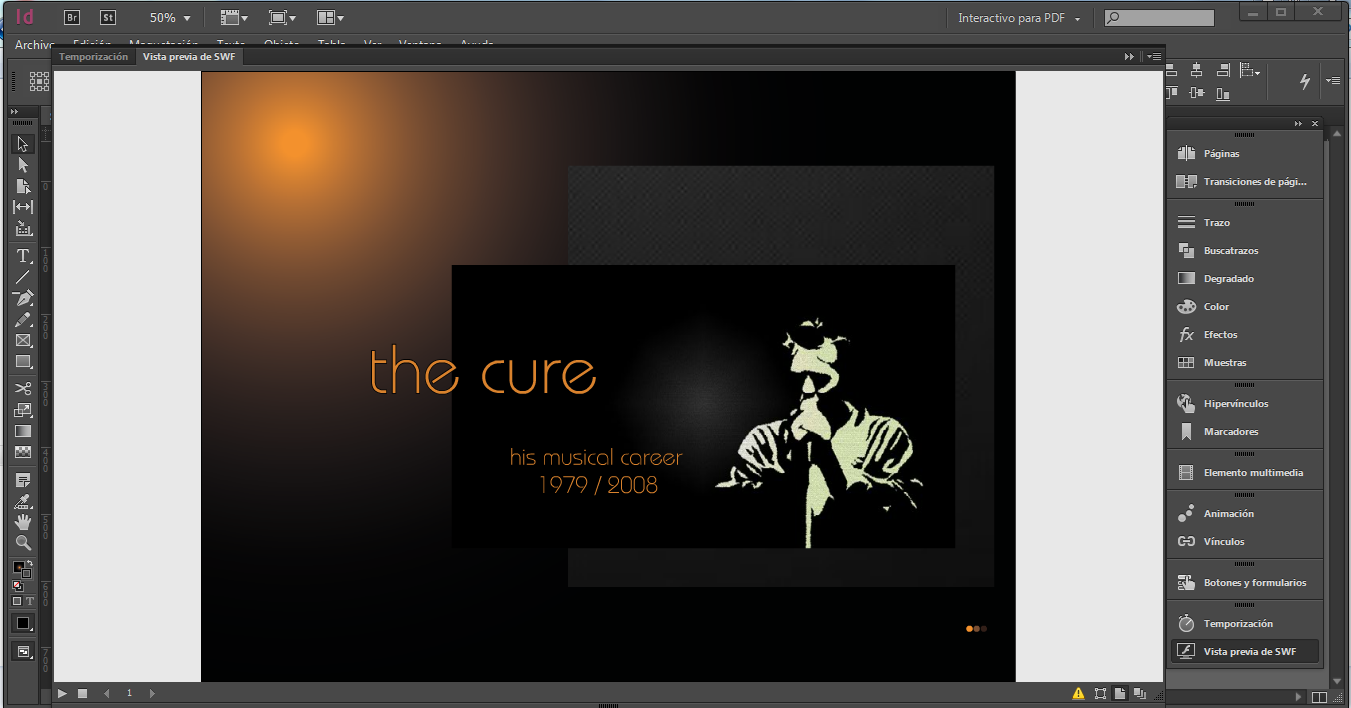Activate the Zoom magnifier tool
The height and width of the screenshot is (708, 1351).
tap(23, 543)
